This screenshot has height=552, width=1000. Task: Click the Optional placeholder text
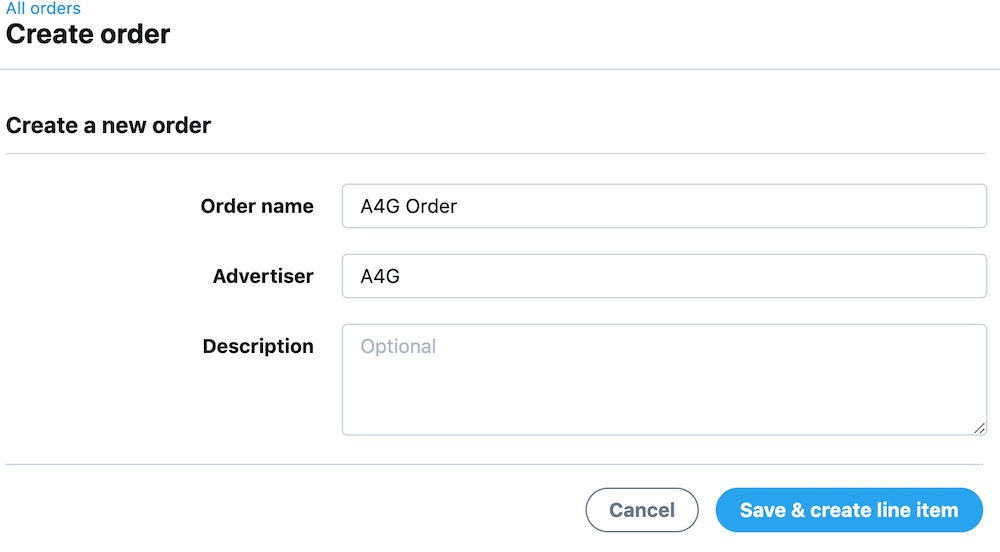(398, 347)
